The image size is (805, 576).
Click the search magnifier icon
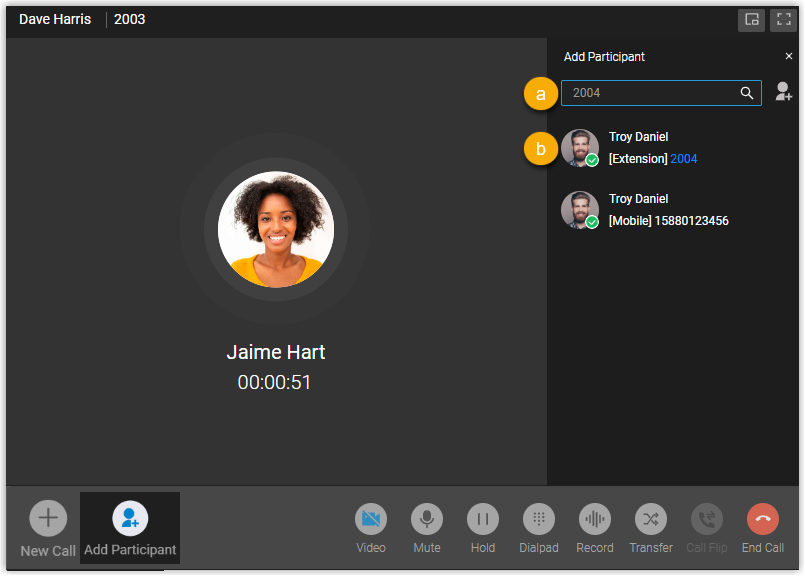pos(746,93)
